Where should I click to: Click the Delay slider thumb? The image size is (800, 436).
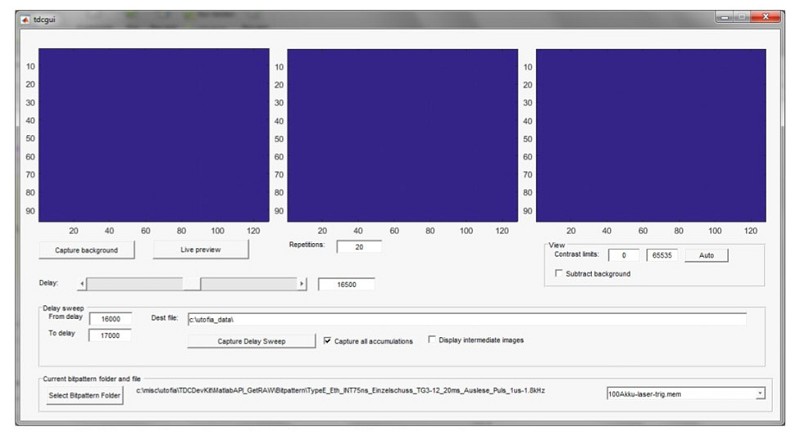(x=191, y=284)
